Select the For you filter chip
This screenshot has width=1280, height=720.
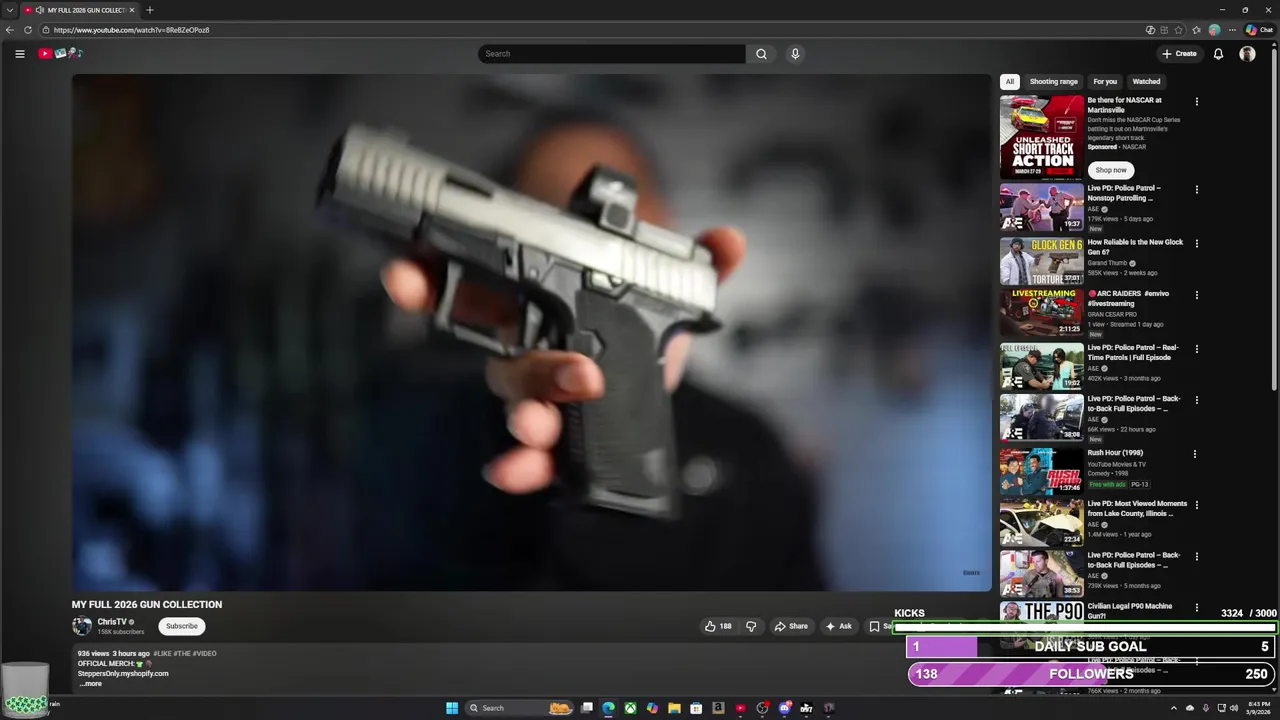coord(1105,82)
